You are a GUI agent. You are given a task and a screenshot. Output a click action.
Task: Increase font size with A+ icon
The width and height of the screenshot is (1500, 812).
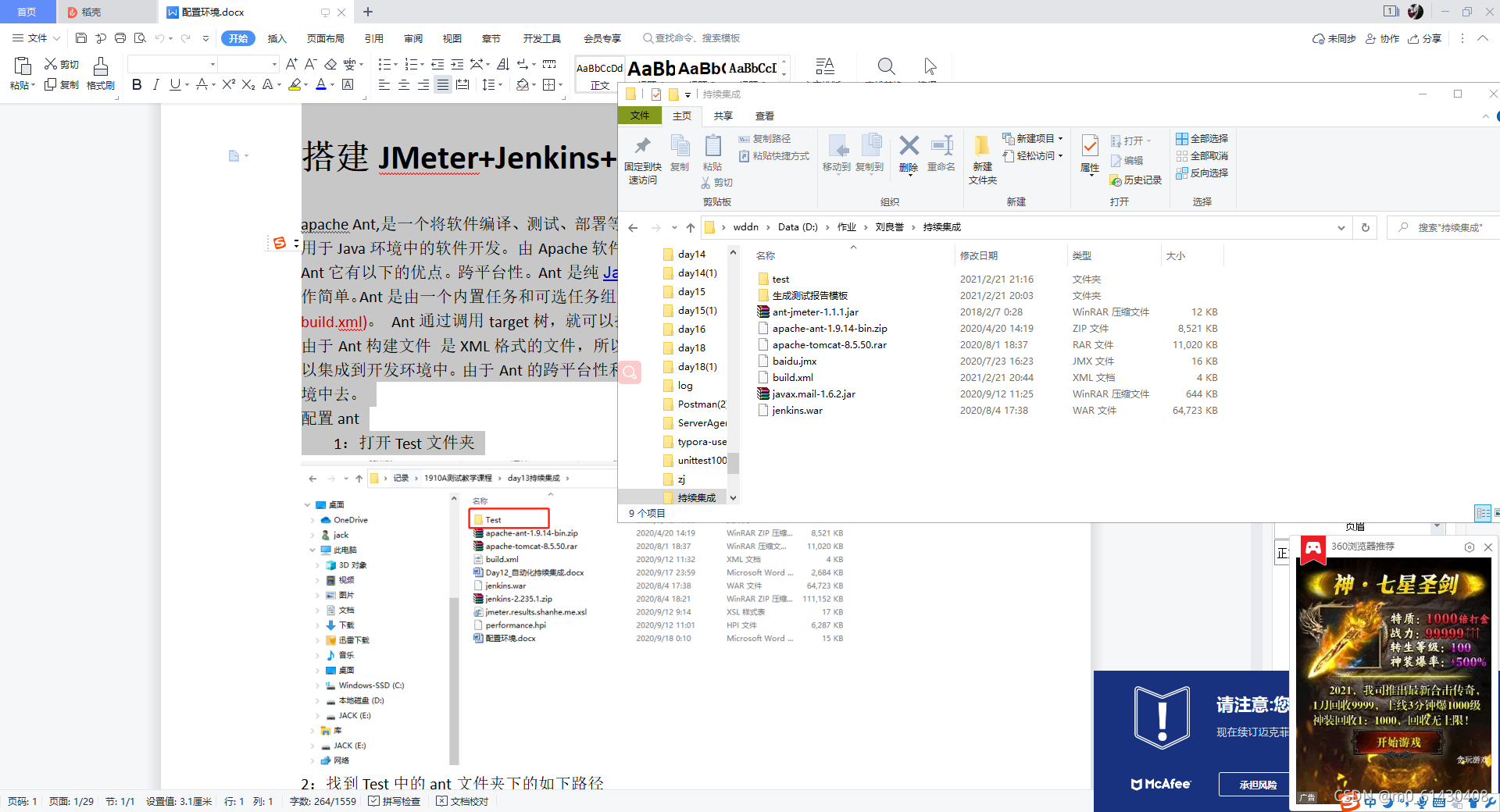click(x=291, y=64)
